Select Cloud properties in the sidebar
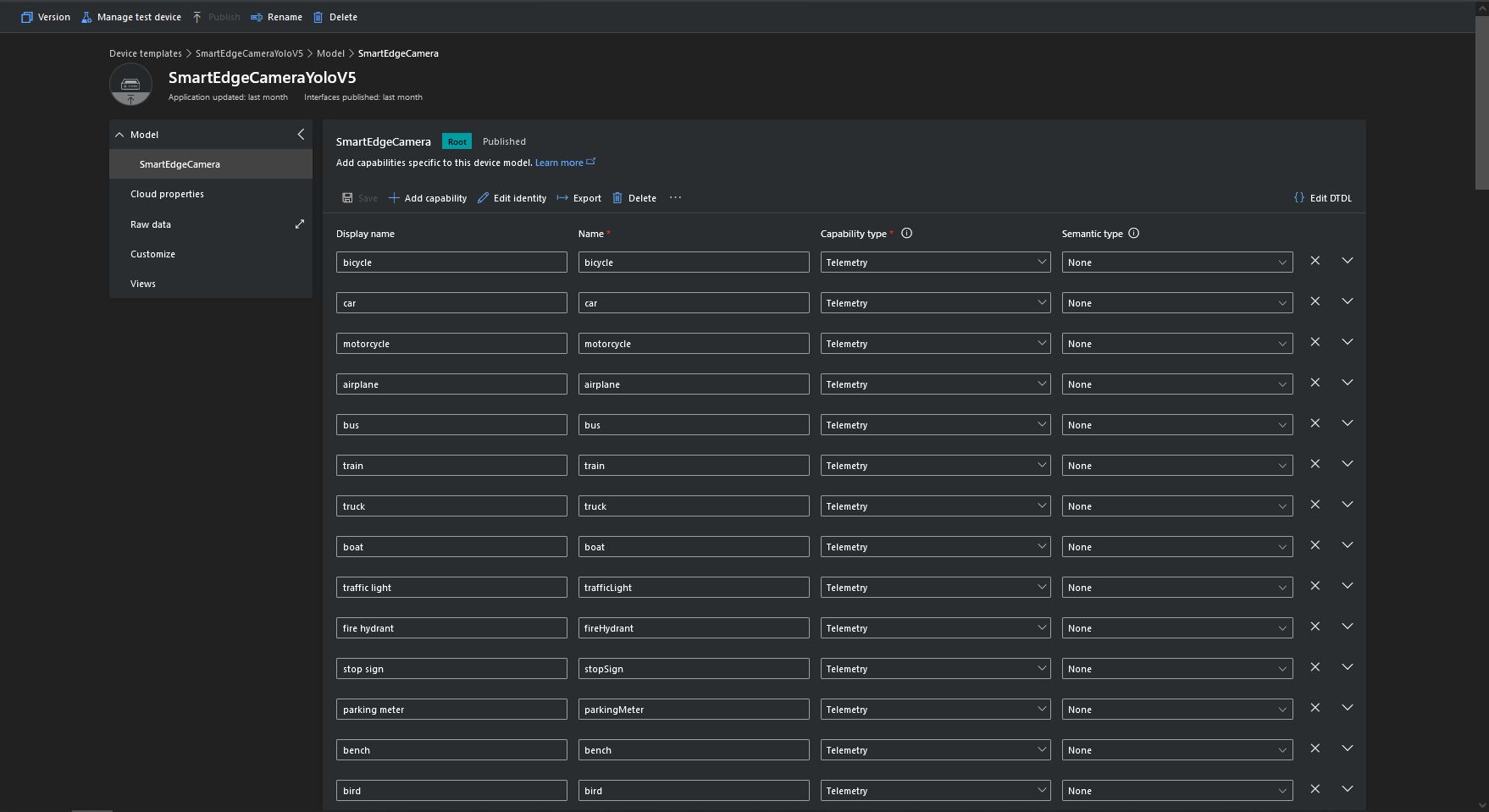 point(167,194)
